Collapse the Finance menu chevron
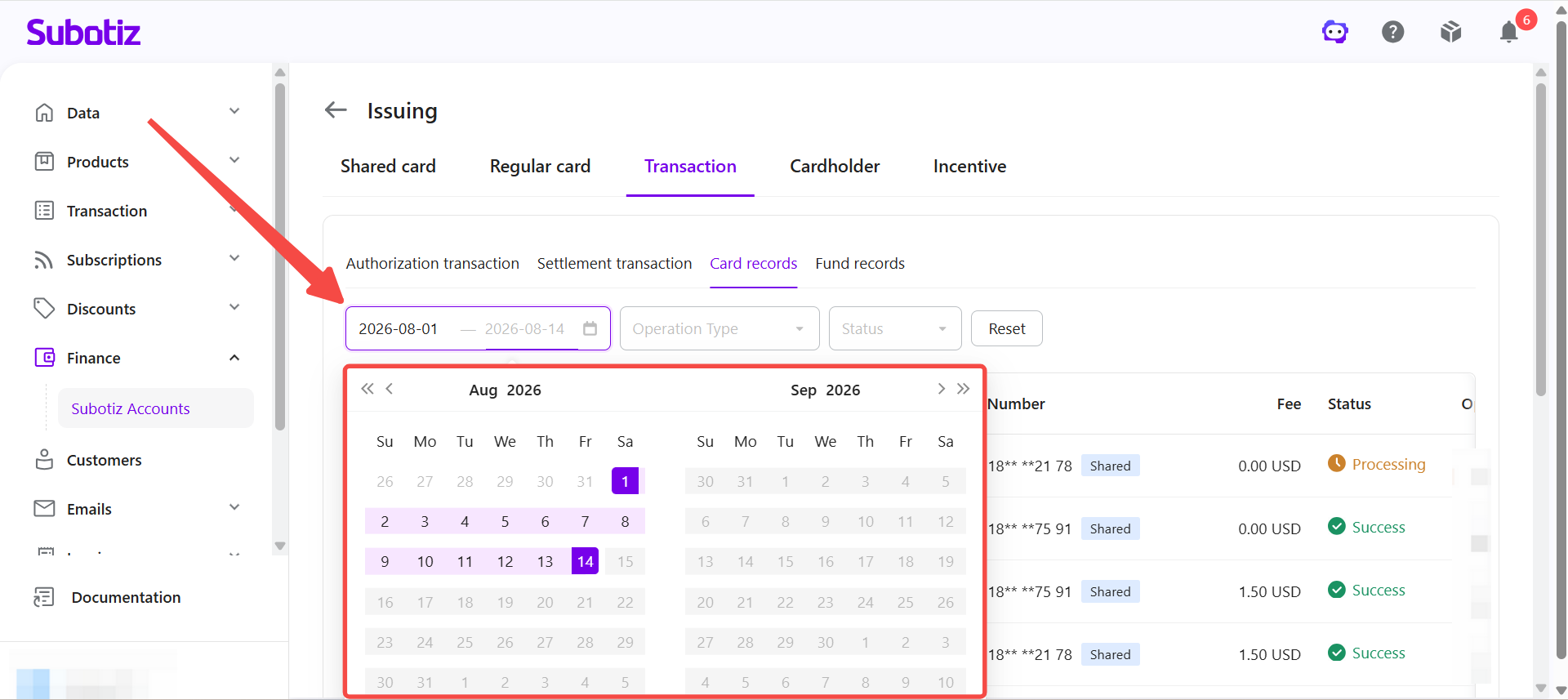The width and height of the screenshot is (1568, 700). [234, 358]
